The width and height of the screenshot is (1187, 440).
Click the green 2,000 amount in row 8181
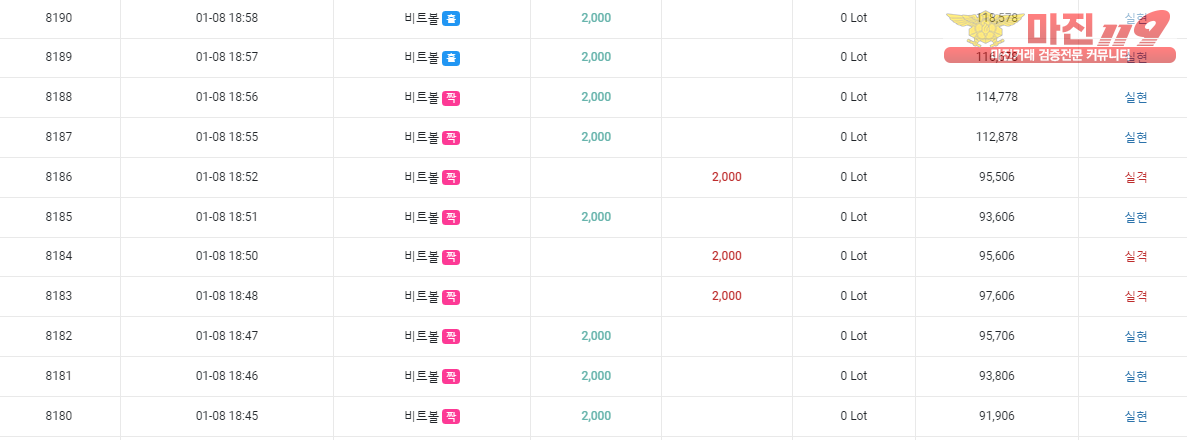596,376
